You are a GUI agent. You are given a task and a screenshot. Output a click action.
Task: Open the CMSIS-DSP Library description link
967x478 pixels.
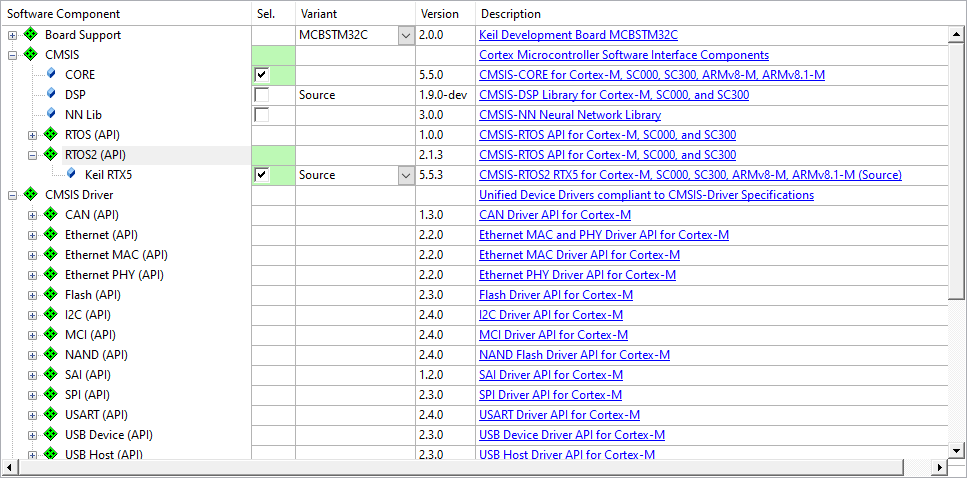[x=614, y=95]
